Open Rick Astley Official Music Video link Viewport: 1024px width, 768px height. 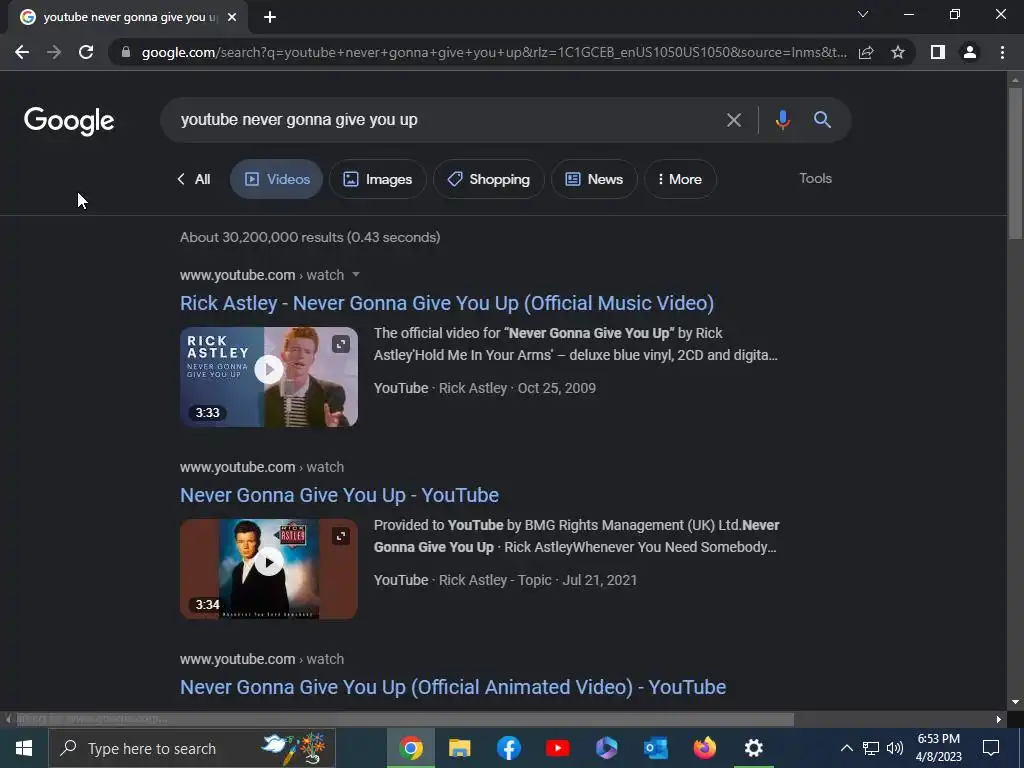(447, 303)
